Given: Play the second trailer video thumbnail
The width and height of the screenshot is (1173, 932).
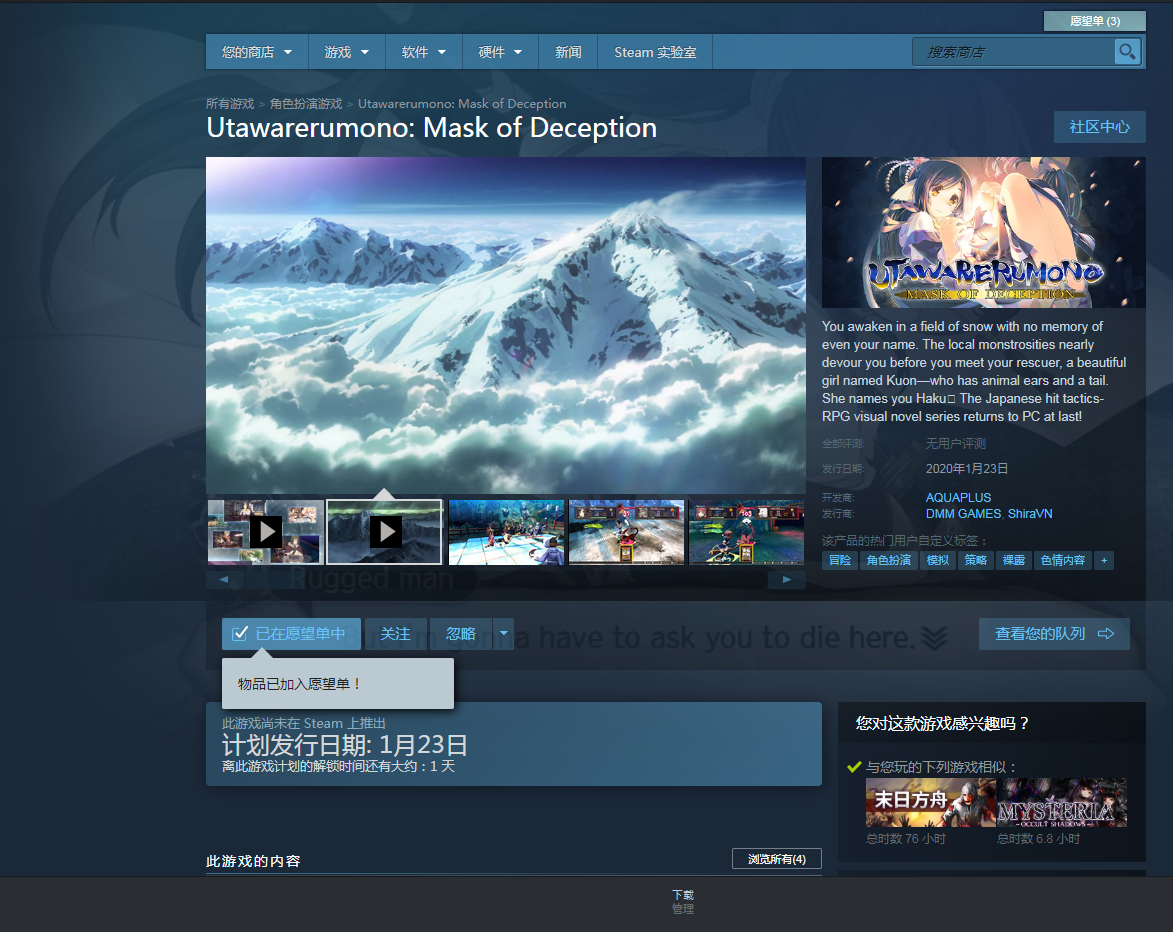Looking at the screenshot, I should coord(385,532).
